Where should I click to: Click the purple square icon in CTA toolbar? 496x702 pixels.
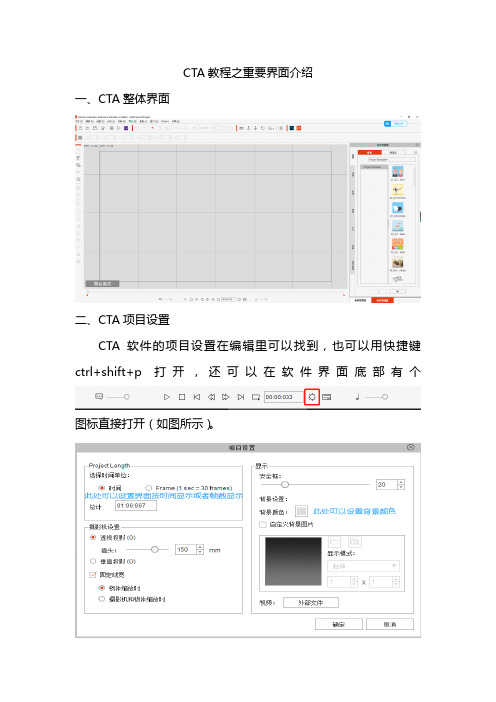tap(126, 128)
